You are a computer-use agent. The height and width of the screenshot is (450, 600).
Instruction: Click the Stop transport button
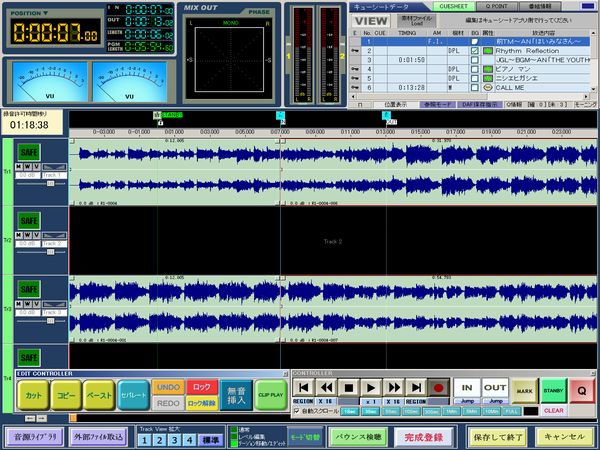pos(348,387)
